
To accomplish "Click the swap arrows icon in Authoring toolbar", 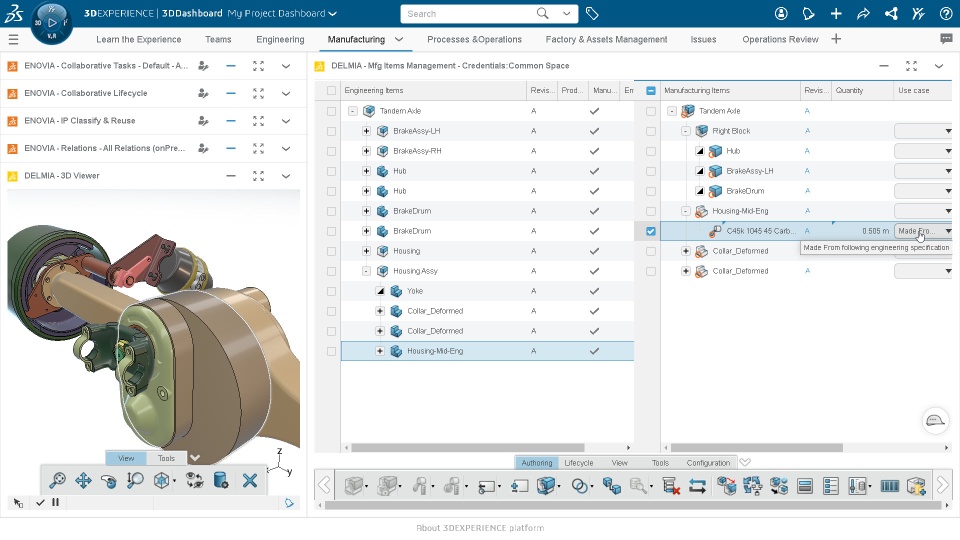I will point(697,486).
